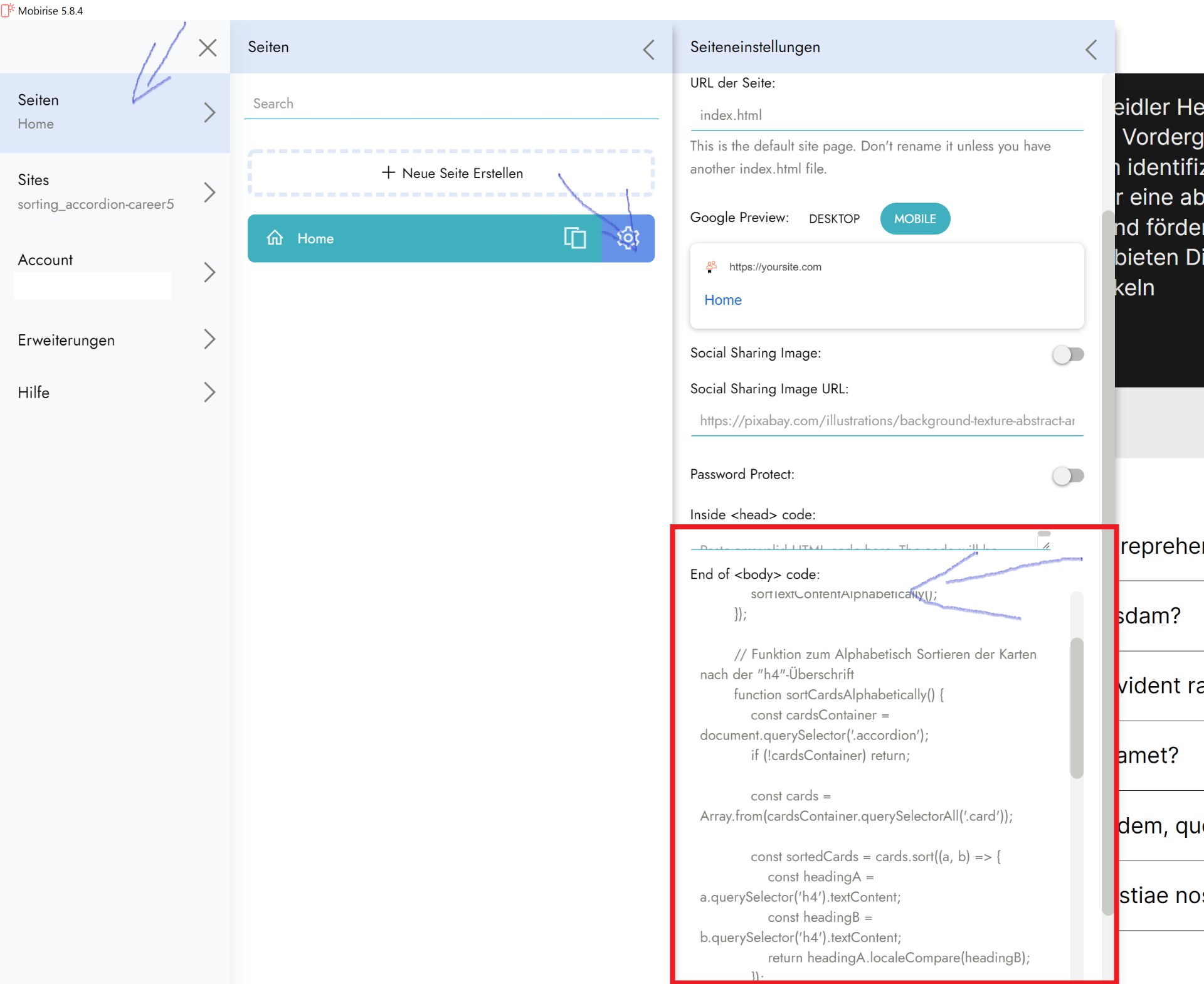Enable the Password Protect toggle
1204x984 pixels.
(x=1068, y=476)
